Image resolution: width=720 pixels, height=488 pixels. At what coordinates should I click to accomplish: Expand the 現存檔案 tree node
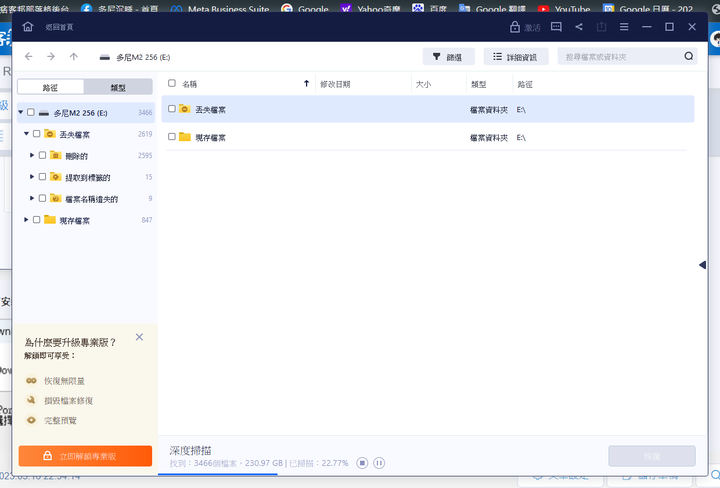click(x=26, y=220)
